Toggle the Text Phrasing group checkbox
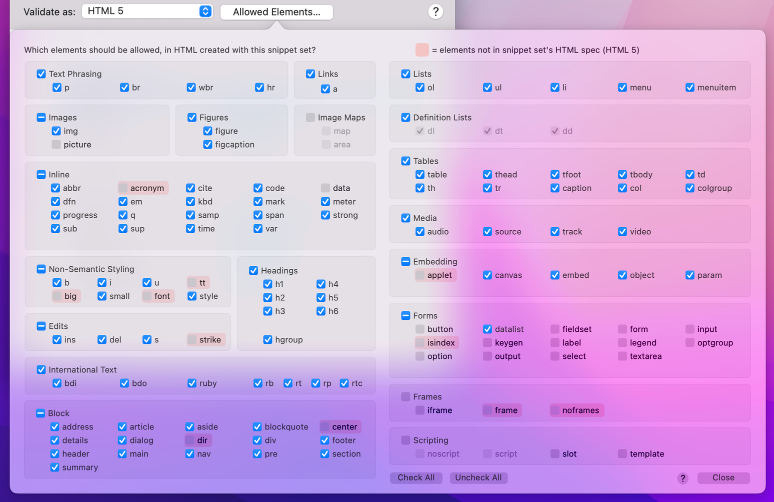This screenshot has width=774, height=502. (41, 74)
